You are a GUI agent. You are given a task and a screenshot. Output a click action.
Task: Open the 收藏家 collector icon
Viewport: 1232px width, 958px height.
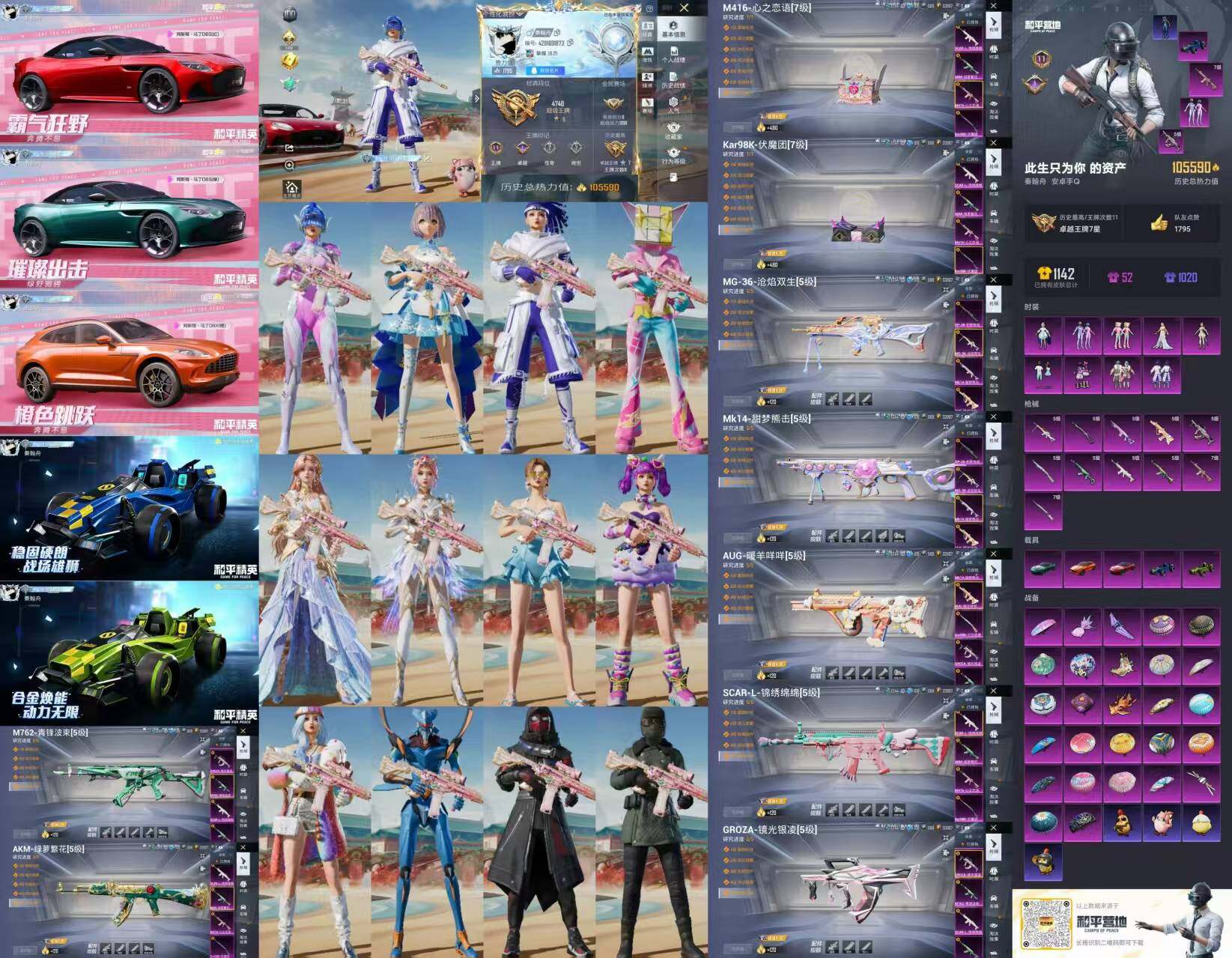tap(673, 131)
